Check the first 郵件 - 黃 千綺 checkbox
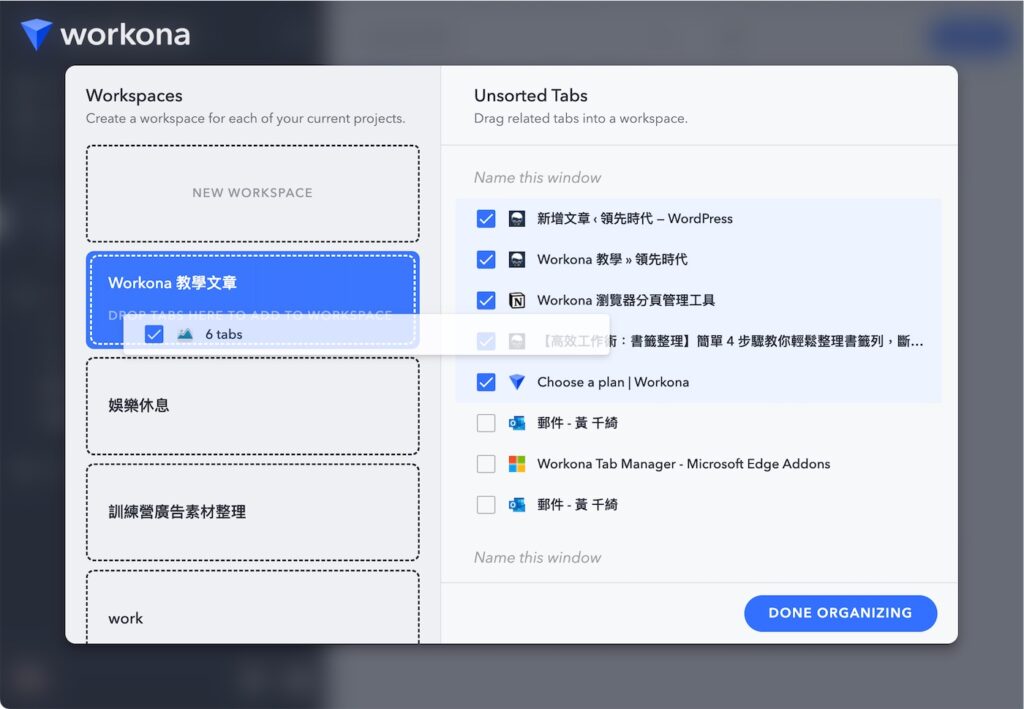 486,423
